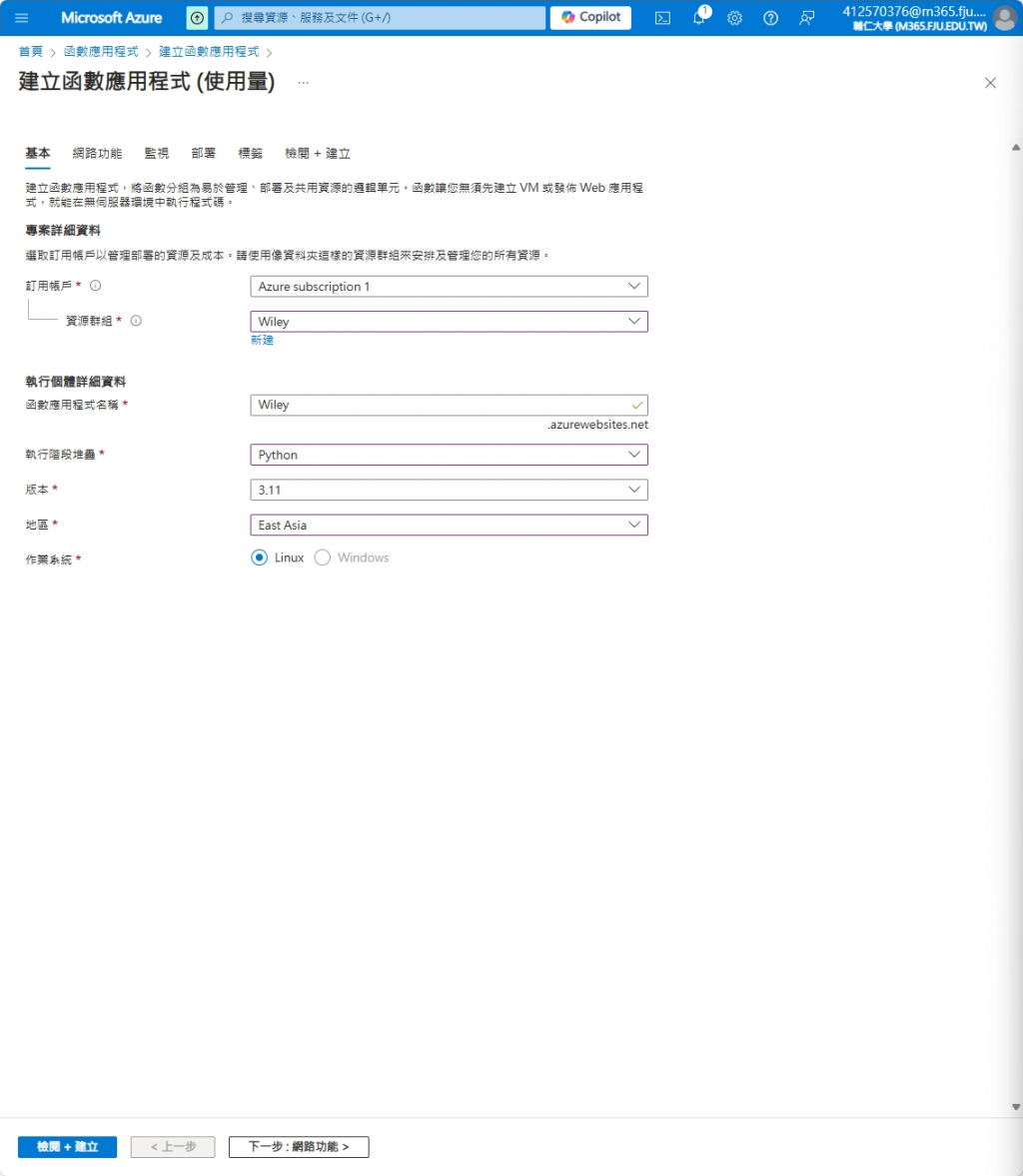
Task: Click the scrollbar up arrow
Action: click(1015, 148)
